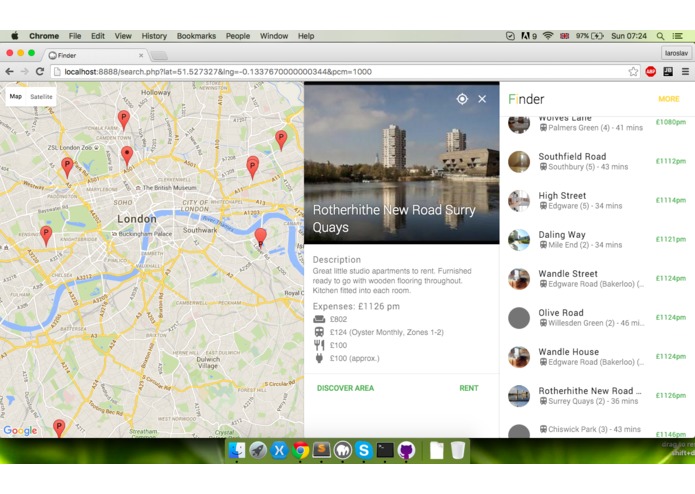Open the Wandle Street listing

click(597, 278)
